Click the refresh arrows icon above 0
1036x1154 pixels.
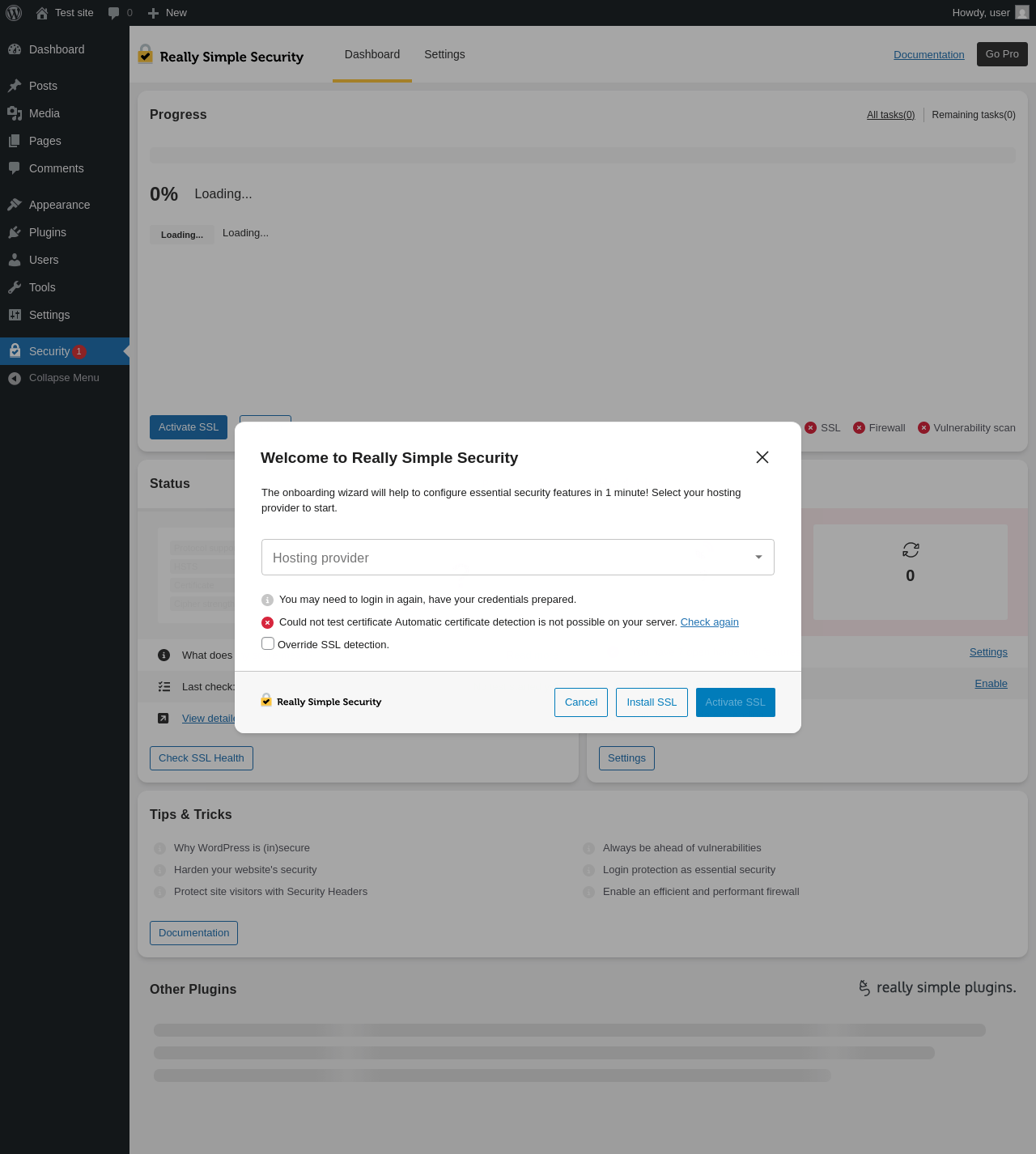tap(911, 550)
